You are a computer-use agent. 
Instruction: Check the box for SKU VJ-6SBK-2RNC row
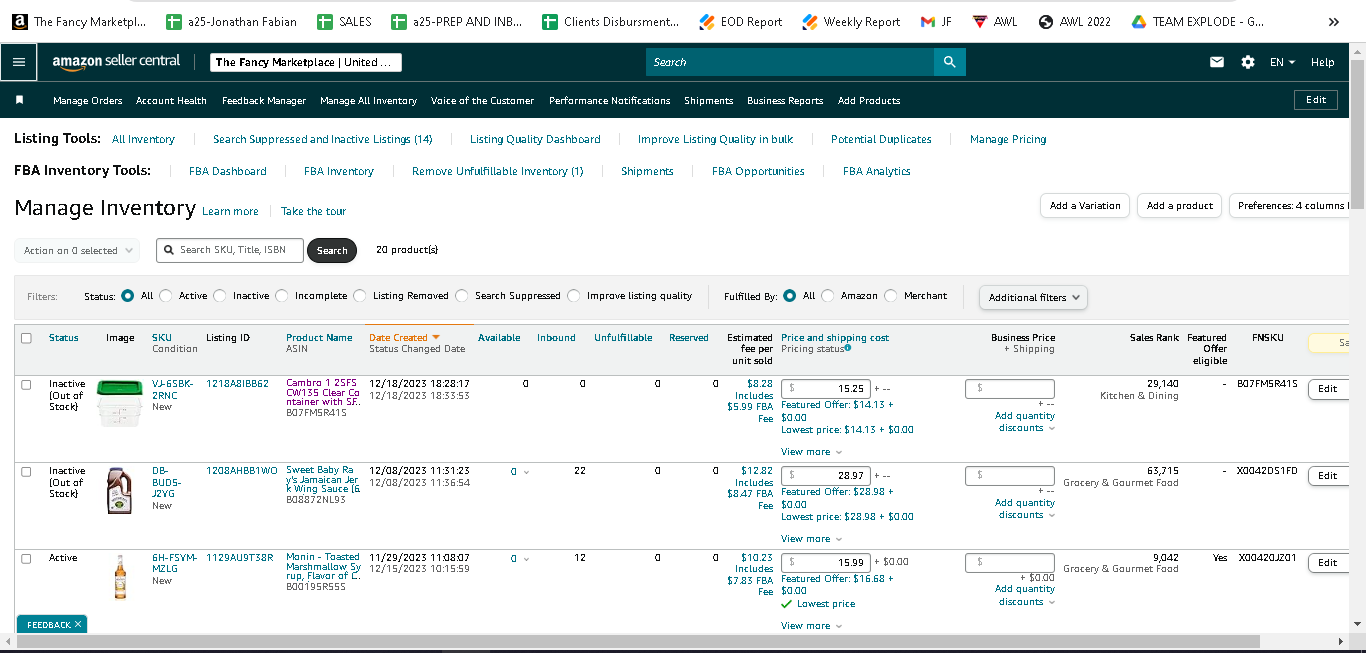click(26, 384)
